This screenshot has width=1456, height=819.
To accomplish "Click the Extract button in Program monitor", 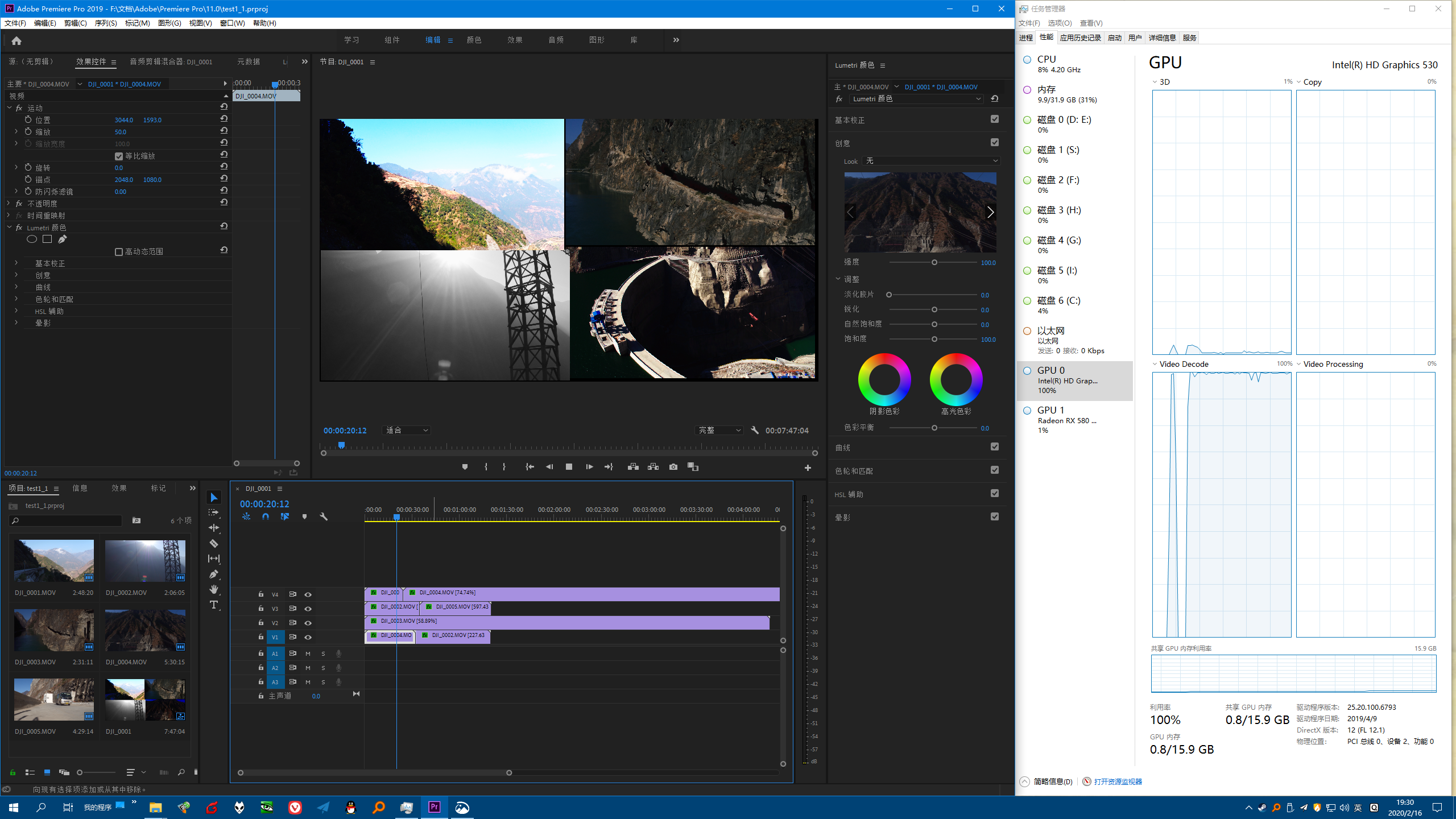I will coord(653,467).
